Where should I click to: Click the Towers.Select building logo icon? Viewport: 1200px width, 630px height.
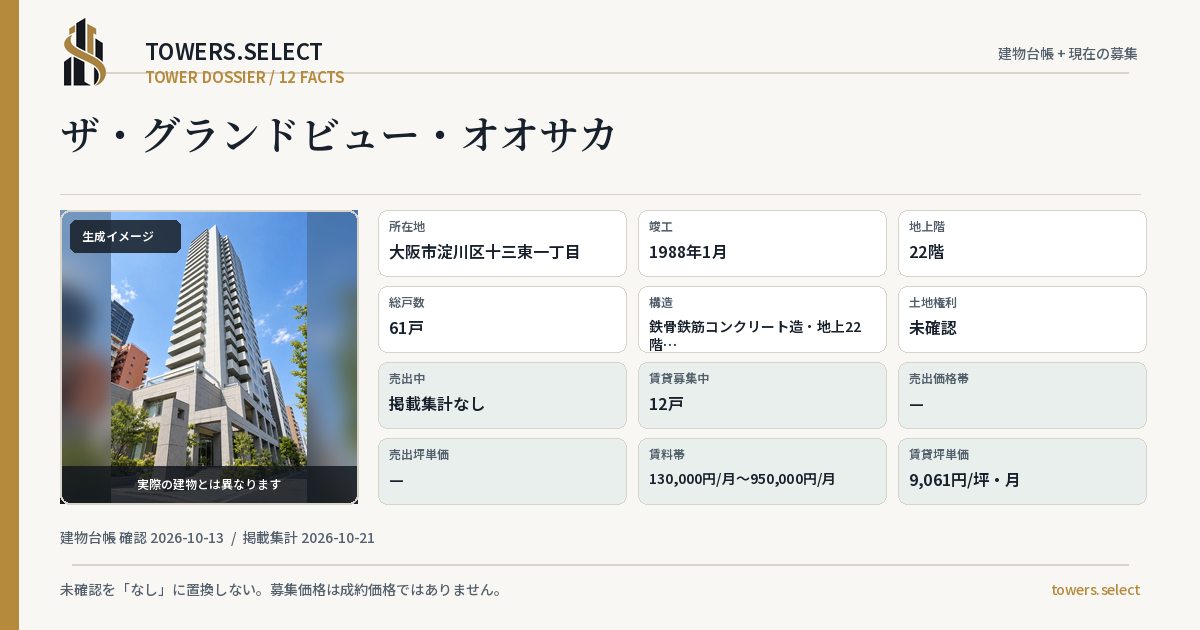pos(85,52)
